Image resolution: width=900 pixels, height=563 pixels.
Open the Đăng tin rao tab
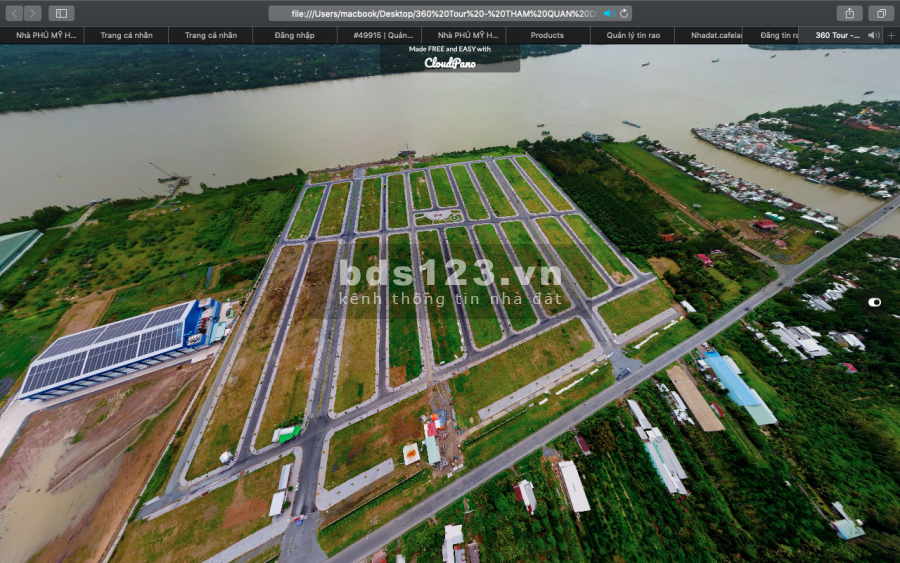click(771, 35)
